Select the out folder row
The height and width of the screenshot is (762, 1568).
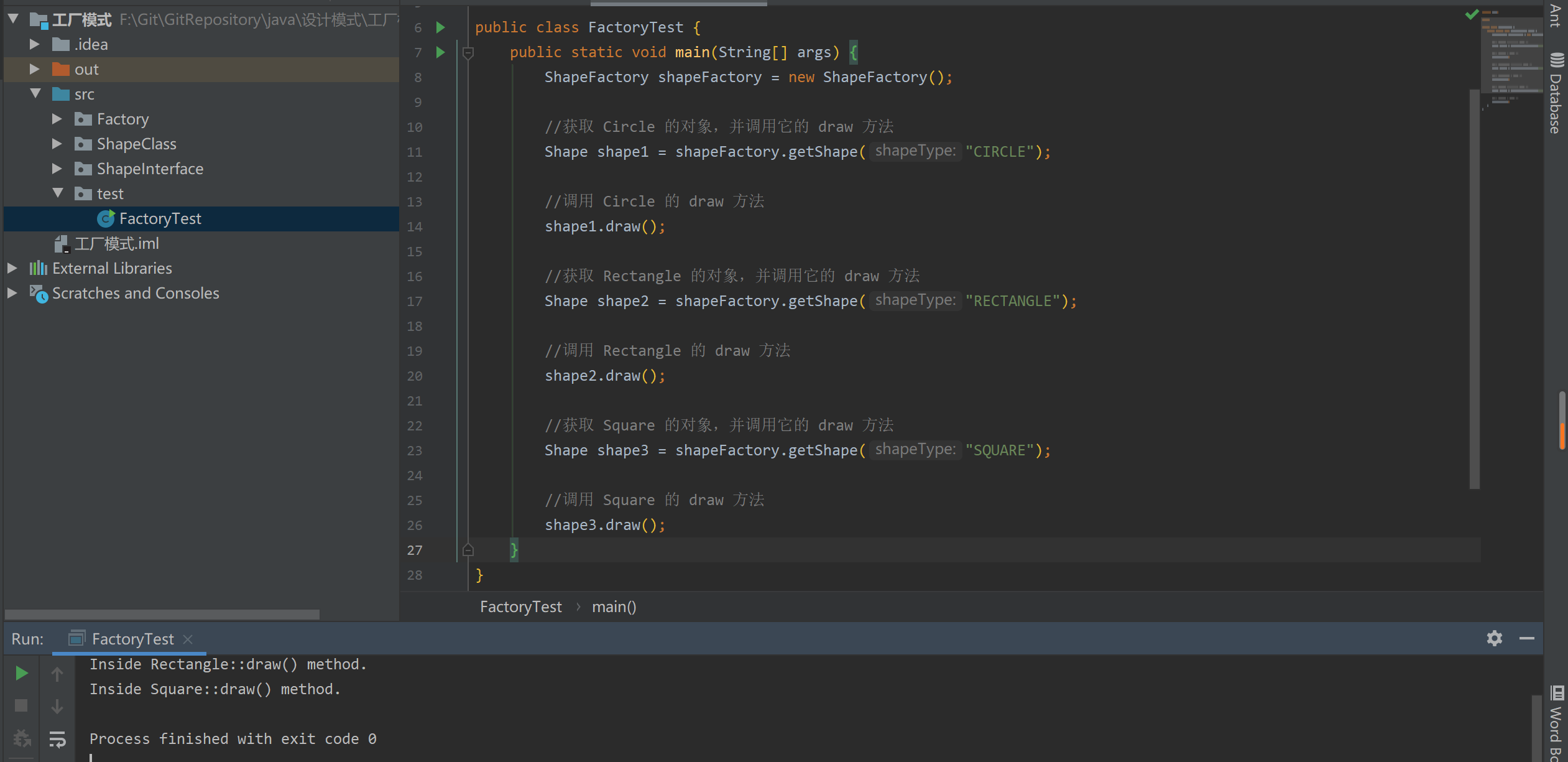(201, 70)
